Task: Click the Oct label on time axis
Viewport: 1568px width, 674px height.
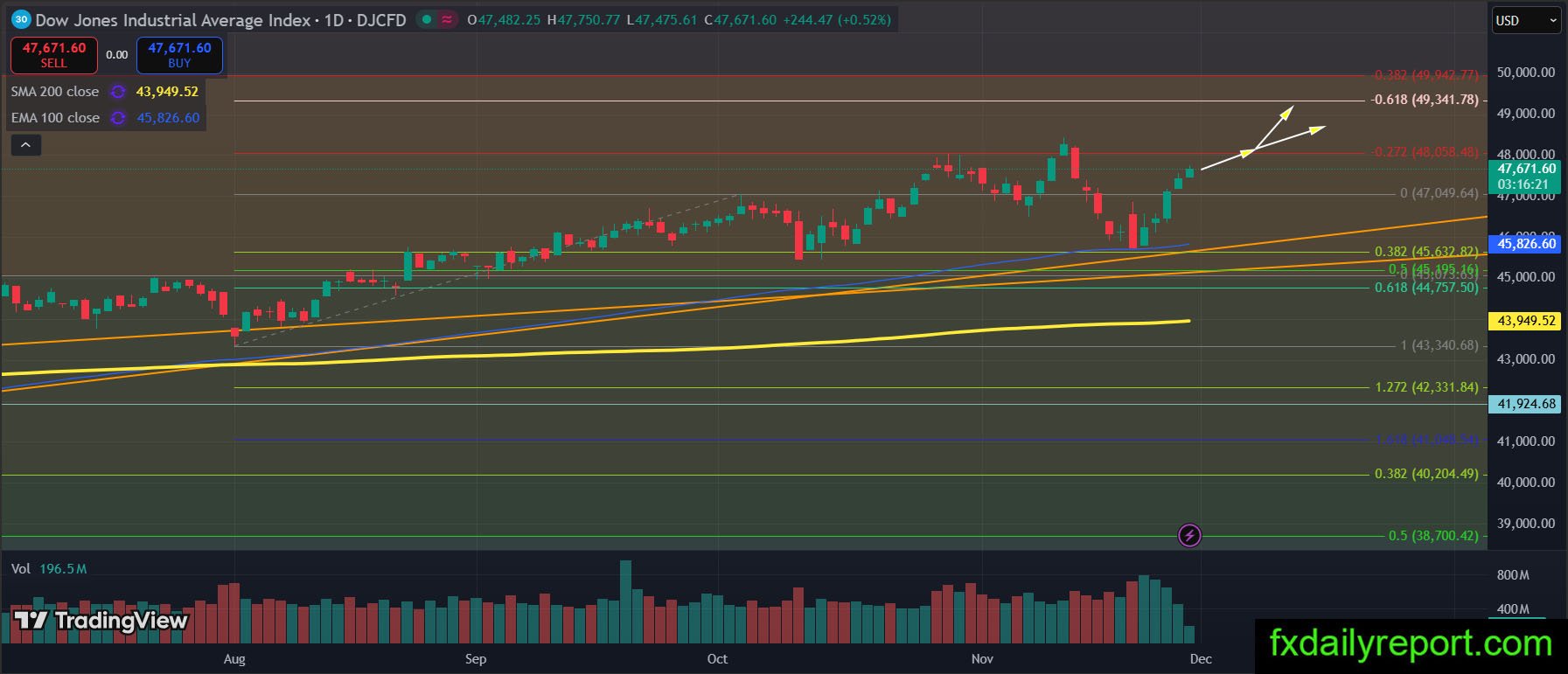Action: (x=717, y=659)
